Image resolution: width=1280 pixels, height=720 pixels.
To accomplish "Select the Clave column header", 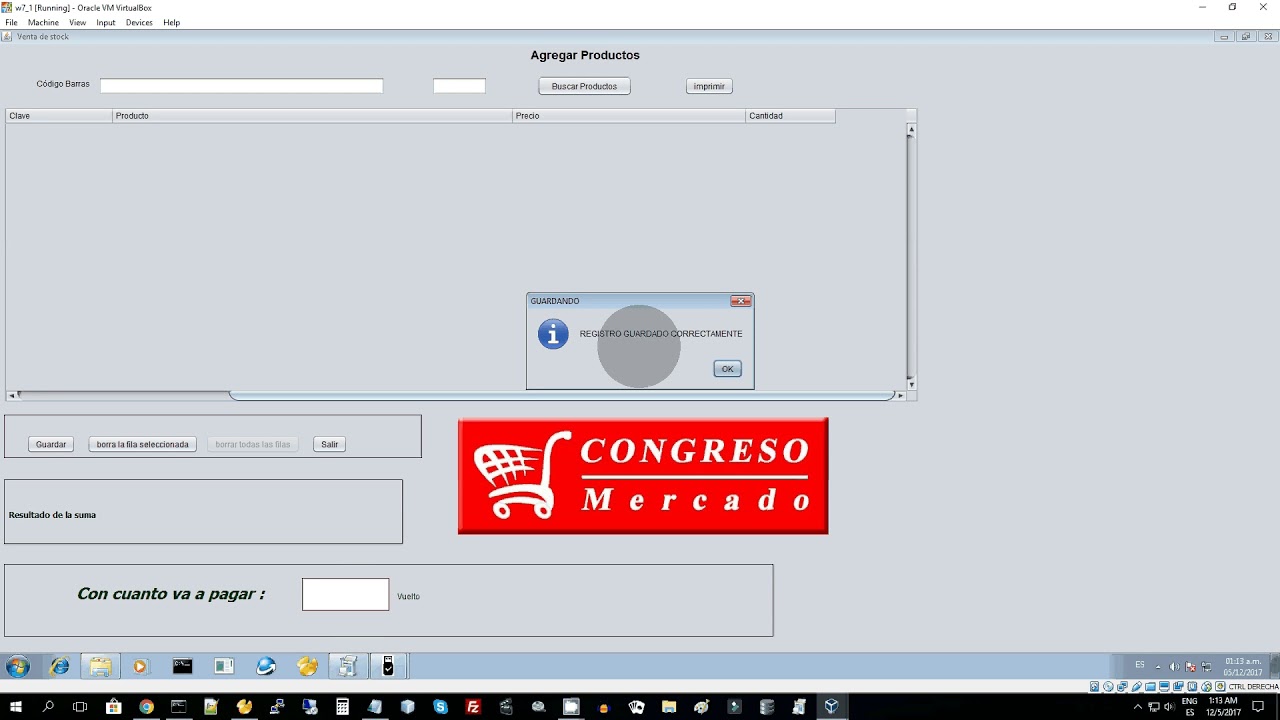I will coord(59,116).
